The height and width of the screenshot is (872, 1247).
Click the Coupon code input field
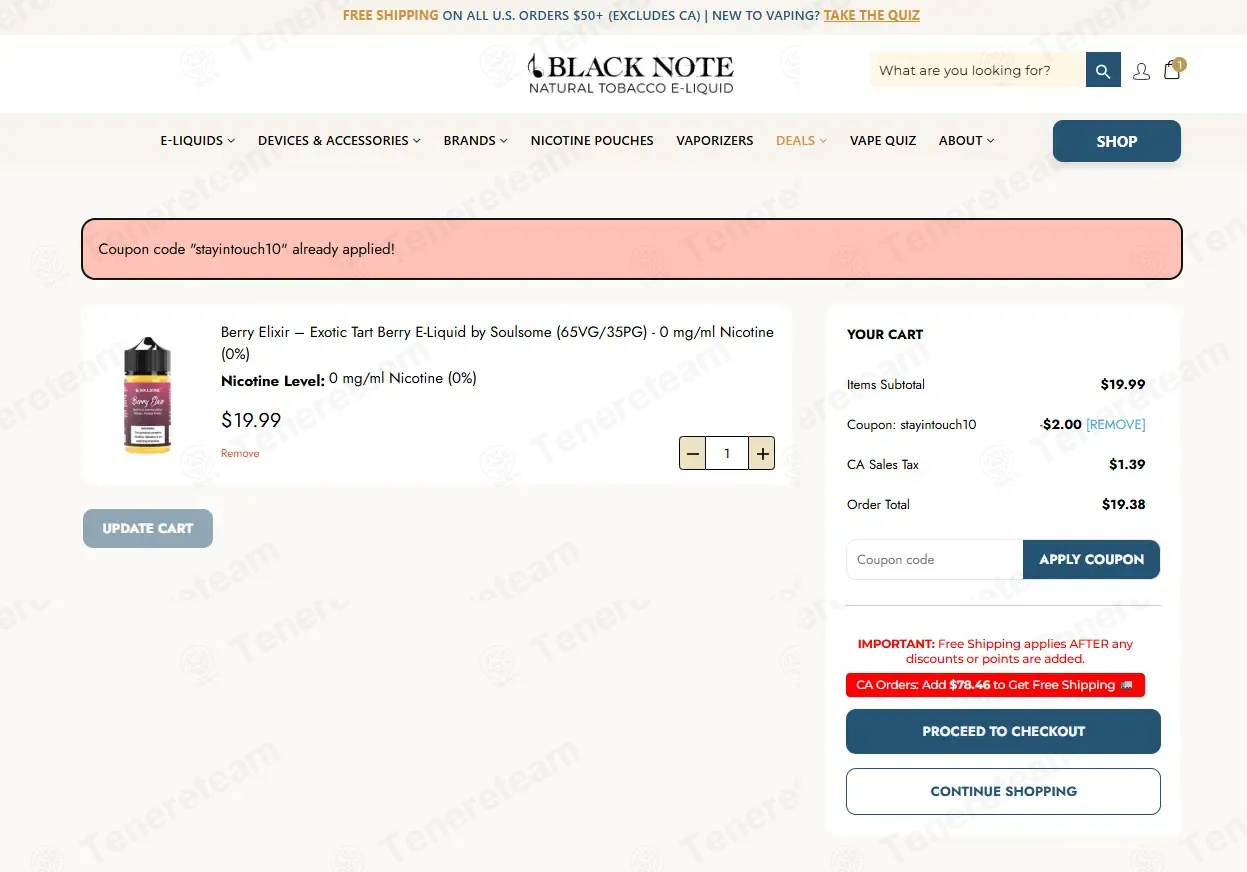pos(935,560)
